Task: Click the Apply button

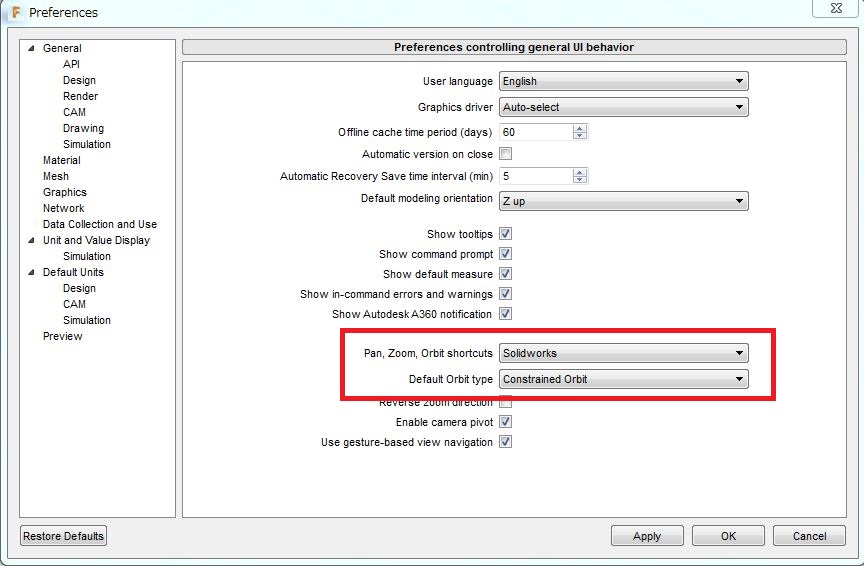Action: pyautogui.click(x=647, y=536)
